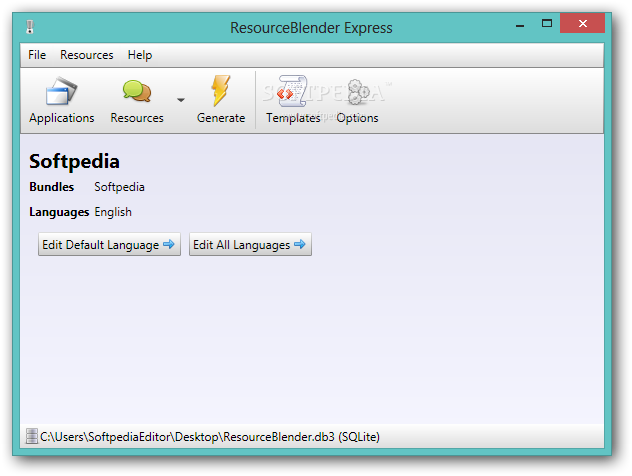632x476 pixels.
Task: Open the Templates scroll icon
Action: 292,91
